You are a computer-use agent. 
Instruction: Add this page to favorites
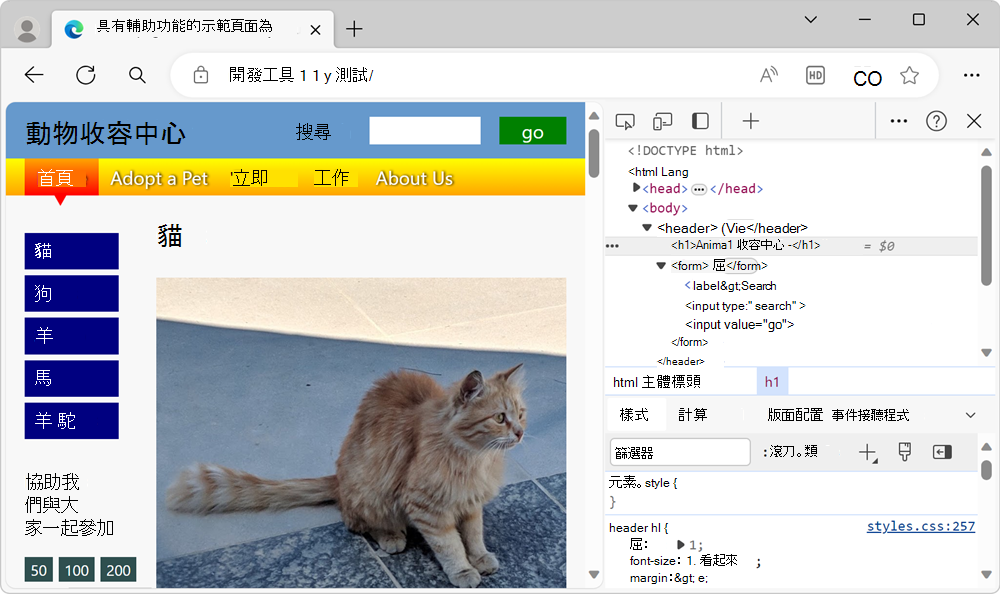[909, 75]
